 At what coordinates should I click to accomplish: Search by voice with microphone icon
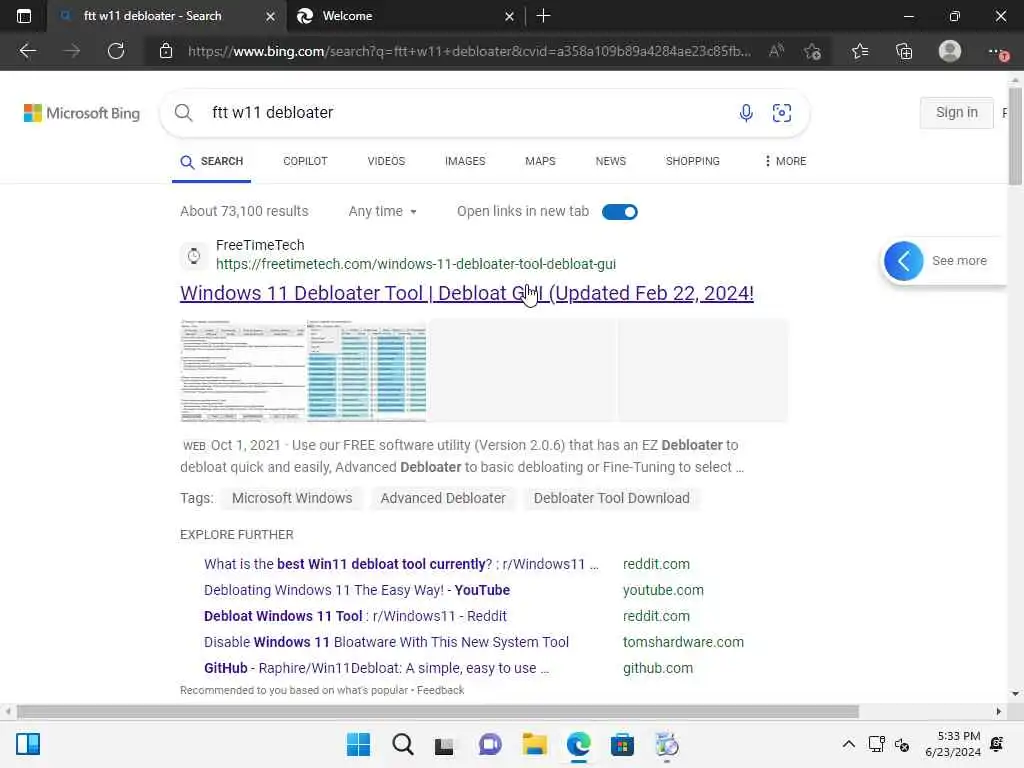pos(746,112)
